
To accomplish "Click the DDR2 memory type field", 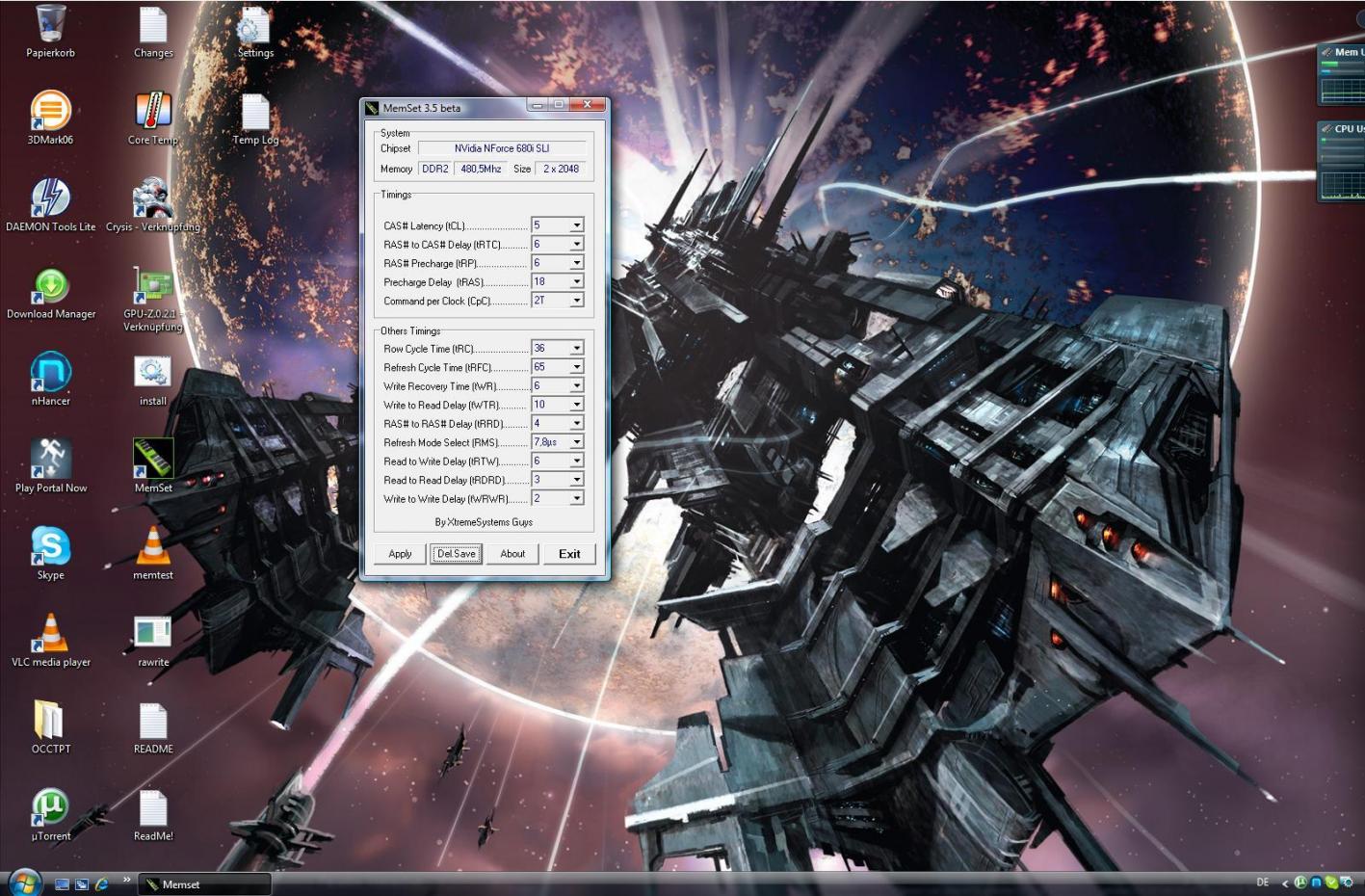I will (435, 169).
